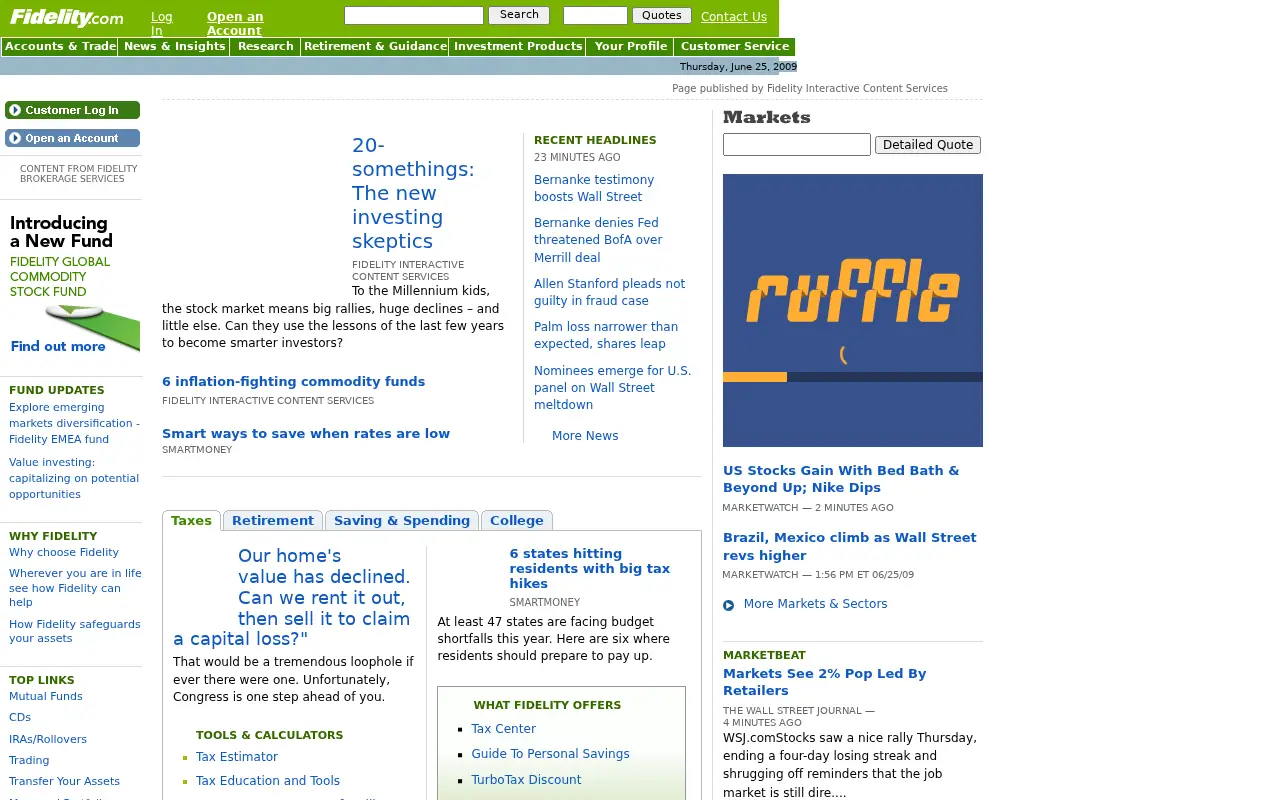
Task: Open Smart ways to save when rates are low
Action: (306, 434)
